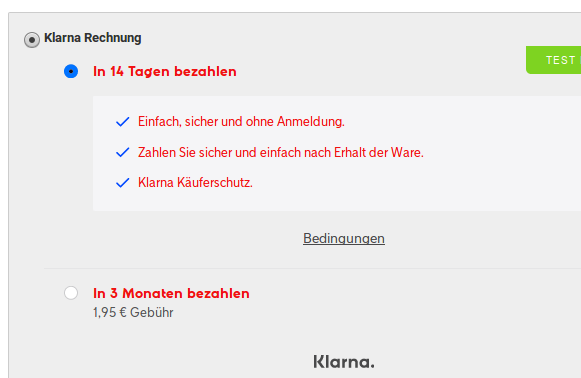The width and height of the screenshot is (581, 378).
Task: Click the Klarna Käuferschutz text line
Action: coord(195,183)
